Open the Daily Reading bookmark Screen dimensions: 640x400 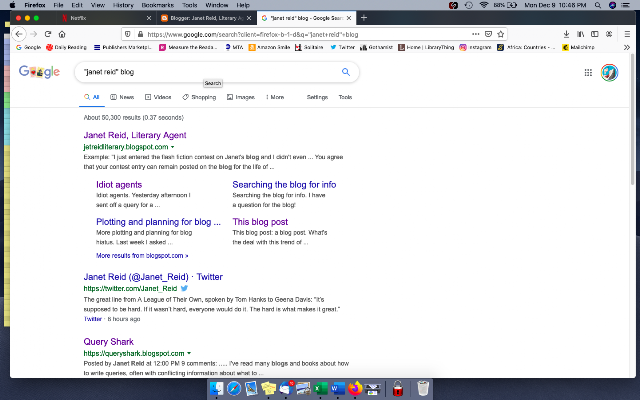point(66,47)
